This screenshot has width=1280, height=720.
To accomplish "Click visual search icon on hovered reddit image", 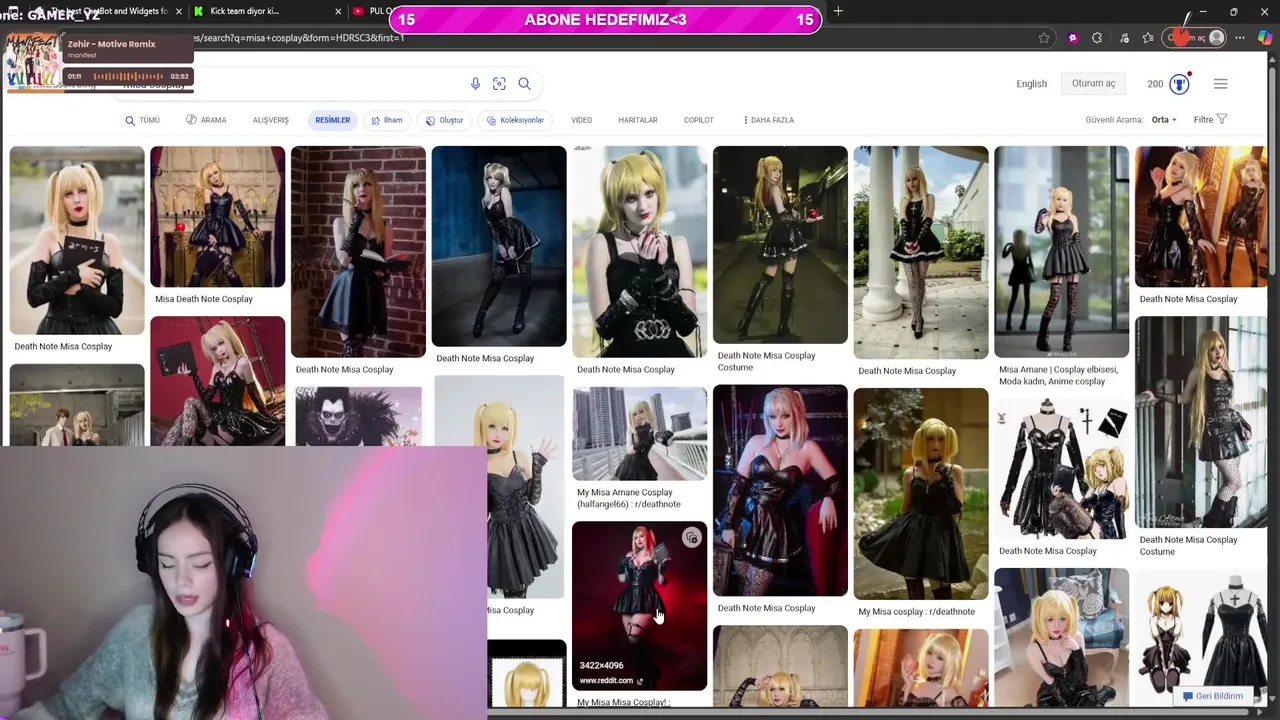I will 691,538.
